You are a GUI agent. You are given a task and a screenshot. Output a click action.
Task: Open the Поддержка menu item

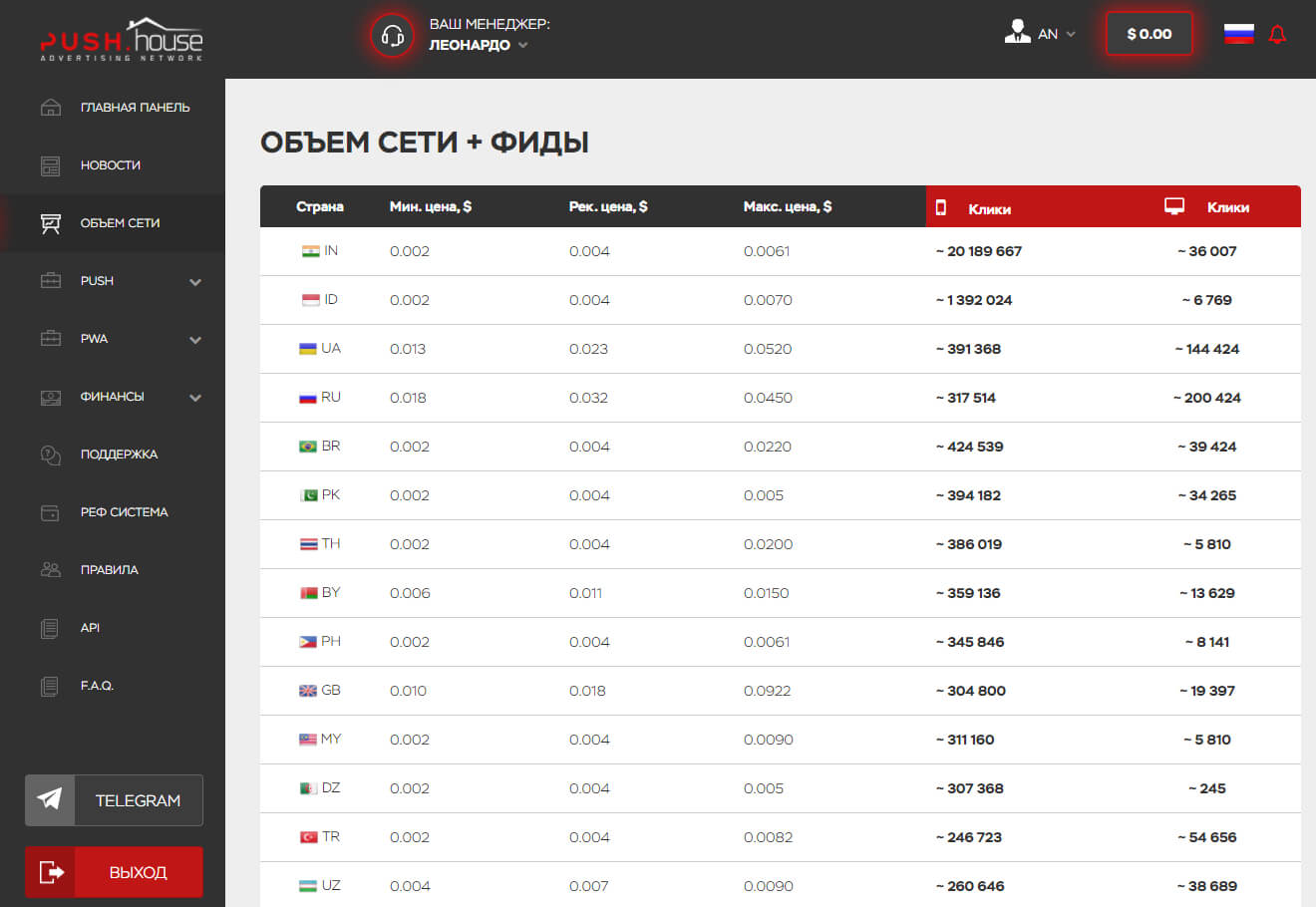119,454
